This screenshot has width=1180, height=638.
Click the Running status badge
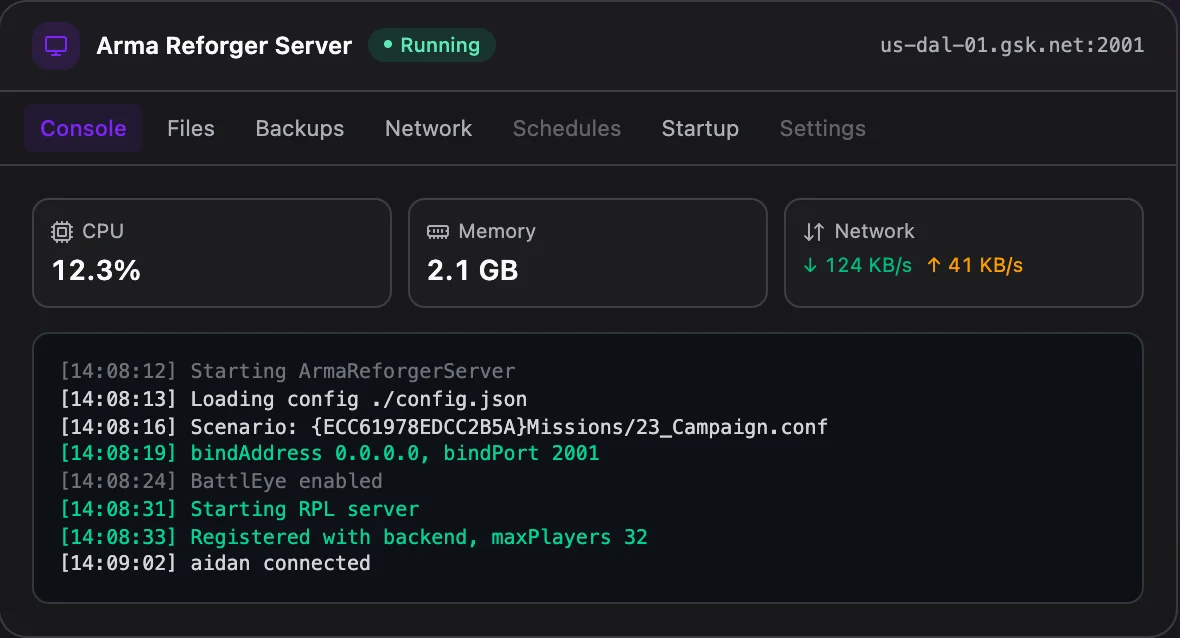[x=431, y=45]
